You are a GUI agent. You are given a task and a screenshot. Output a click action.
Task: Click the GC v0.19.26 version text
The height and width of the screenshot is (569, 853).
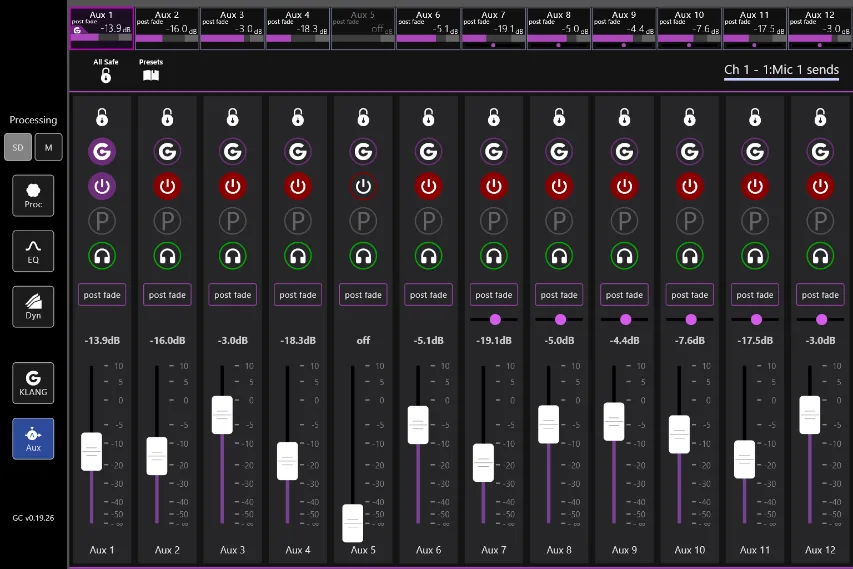coord(33,518)
